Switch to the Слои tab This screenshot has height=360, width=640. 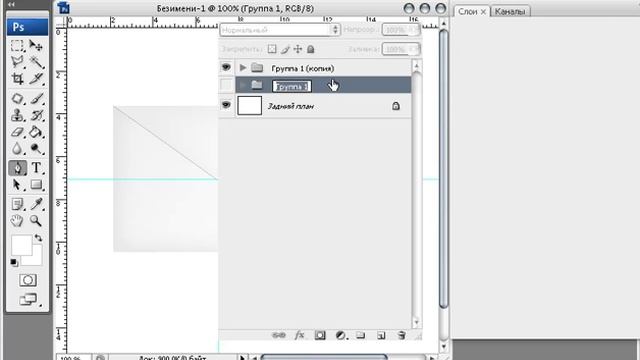coord(467,11)
